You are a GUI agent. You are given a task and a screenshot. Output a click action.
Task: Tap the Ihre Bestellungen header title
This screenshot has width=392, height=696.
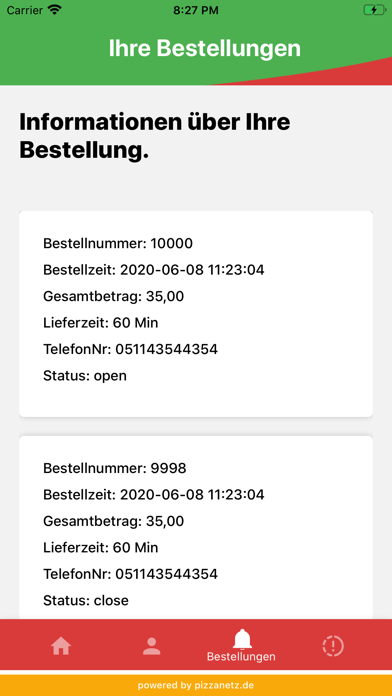click(x=205, y=48)
